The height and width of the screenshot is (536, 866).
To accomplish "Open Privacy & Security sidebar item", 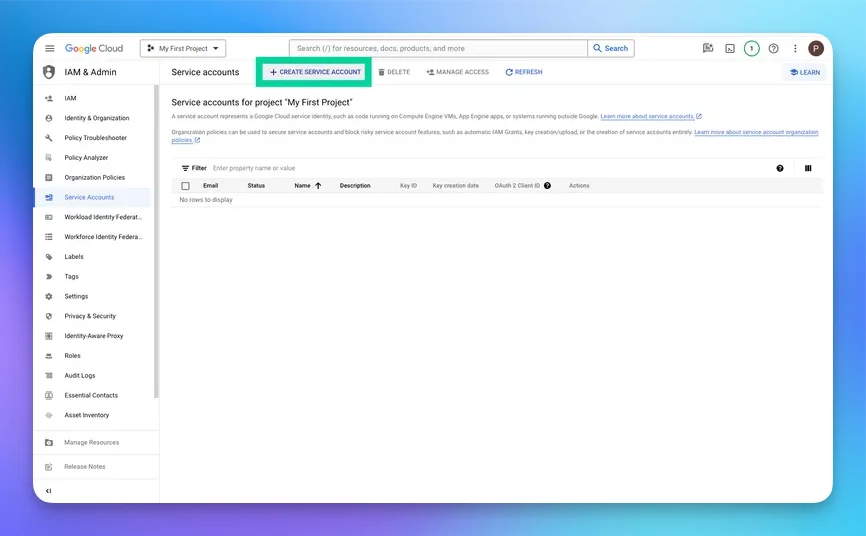I will (x=92, y=317).
